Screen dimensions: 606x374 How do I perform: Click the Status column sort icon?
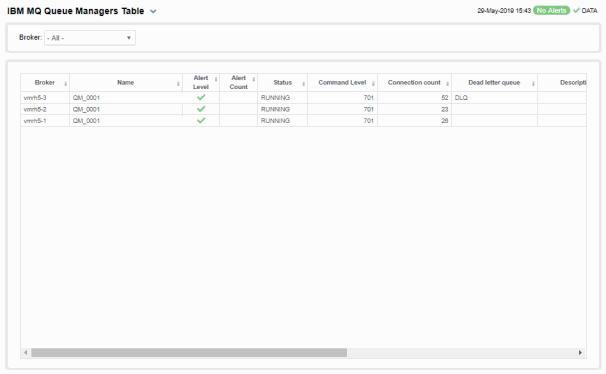(x=304, y=84)
